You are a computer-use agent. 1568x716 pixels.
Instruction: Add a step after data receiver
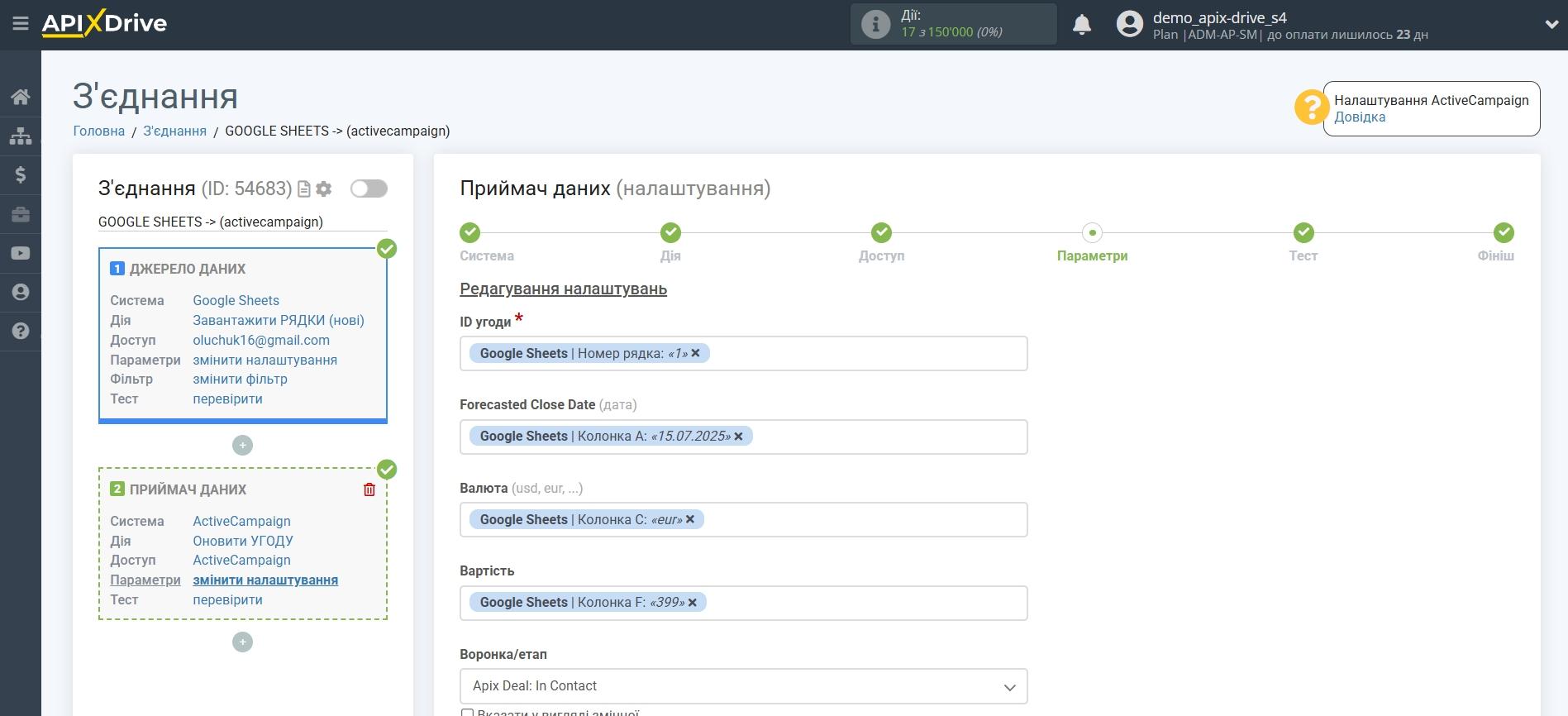pyautogui.click(x=242, y=642)
